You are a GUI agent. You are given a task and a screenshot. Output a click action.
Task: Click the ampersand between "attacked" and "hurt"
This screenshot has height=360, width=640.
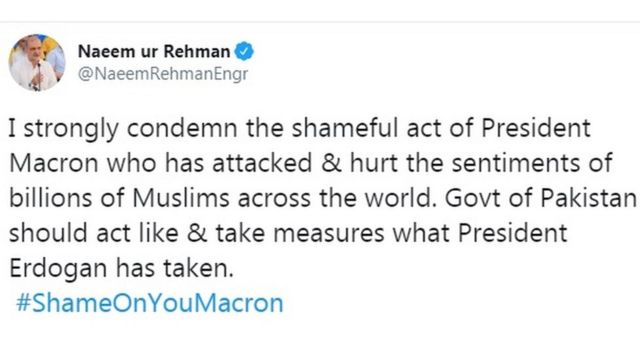click(331, 163)
